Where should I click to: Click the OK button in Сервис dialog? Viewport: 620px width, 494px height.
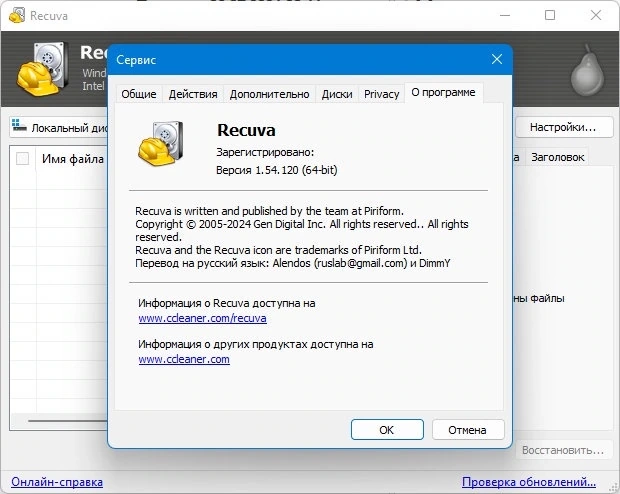[x=387, y=430]
